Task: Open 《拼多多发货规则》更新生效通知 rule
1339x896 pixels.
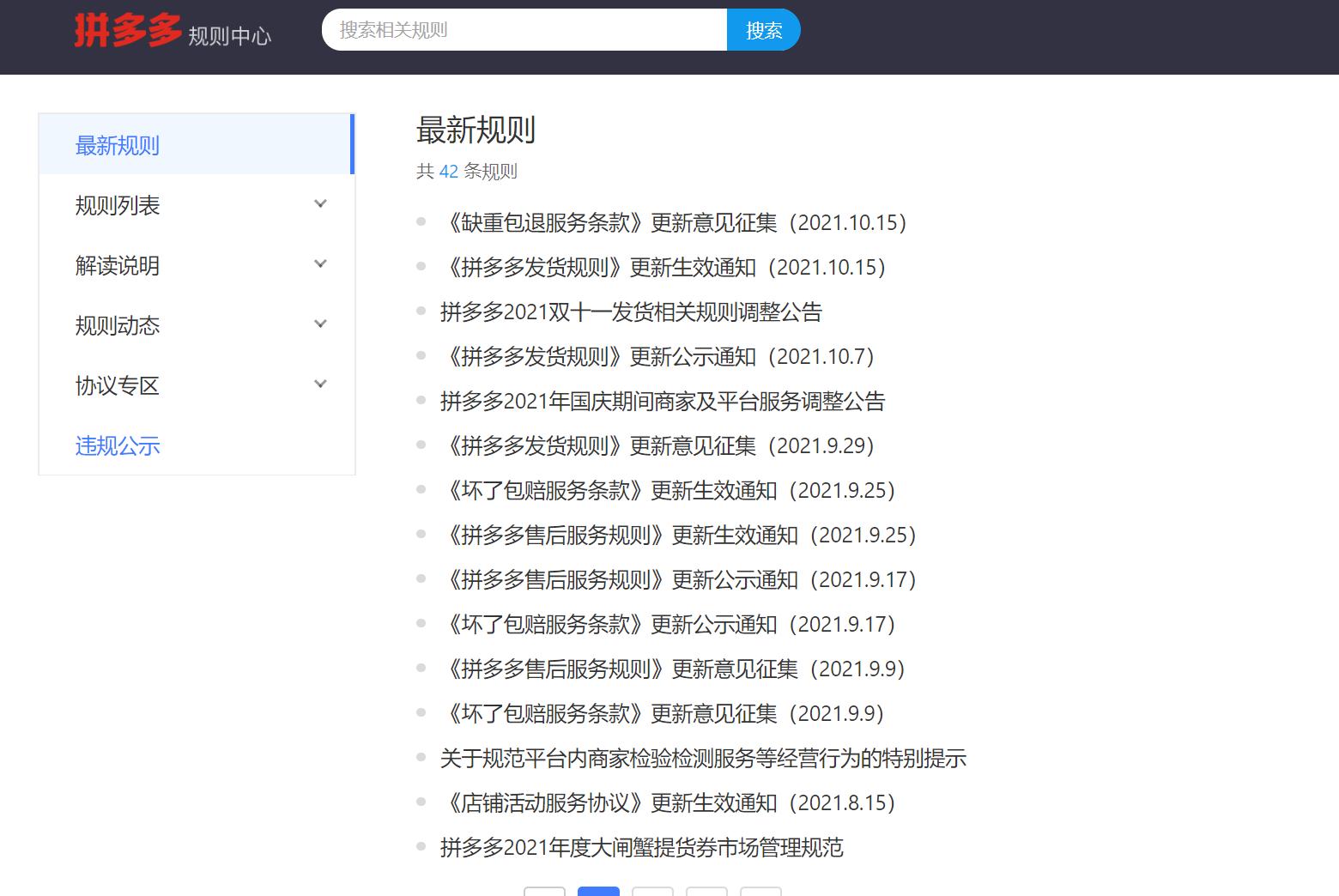Action: 663,267
